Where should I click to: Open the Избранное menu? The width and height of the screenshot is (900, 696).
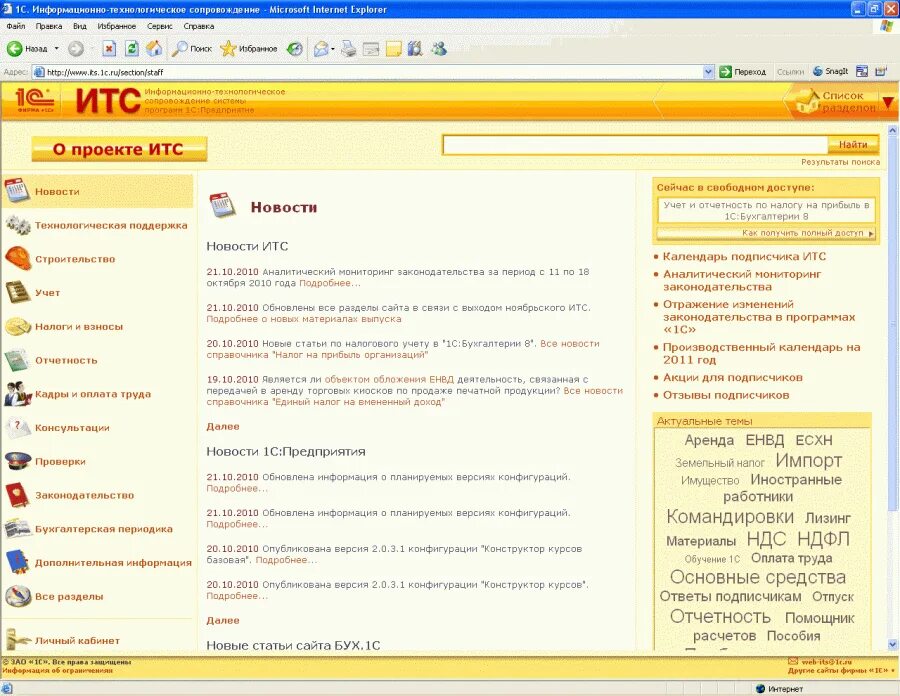[x=117, y=26]
